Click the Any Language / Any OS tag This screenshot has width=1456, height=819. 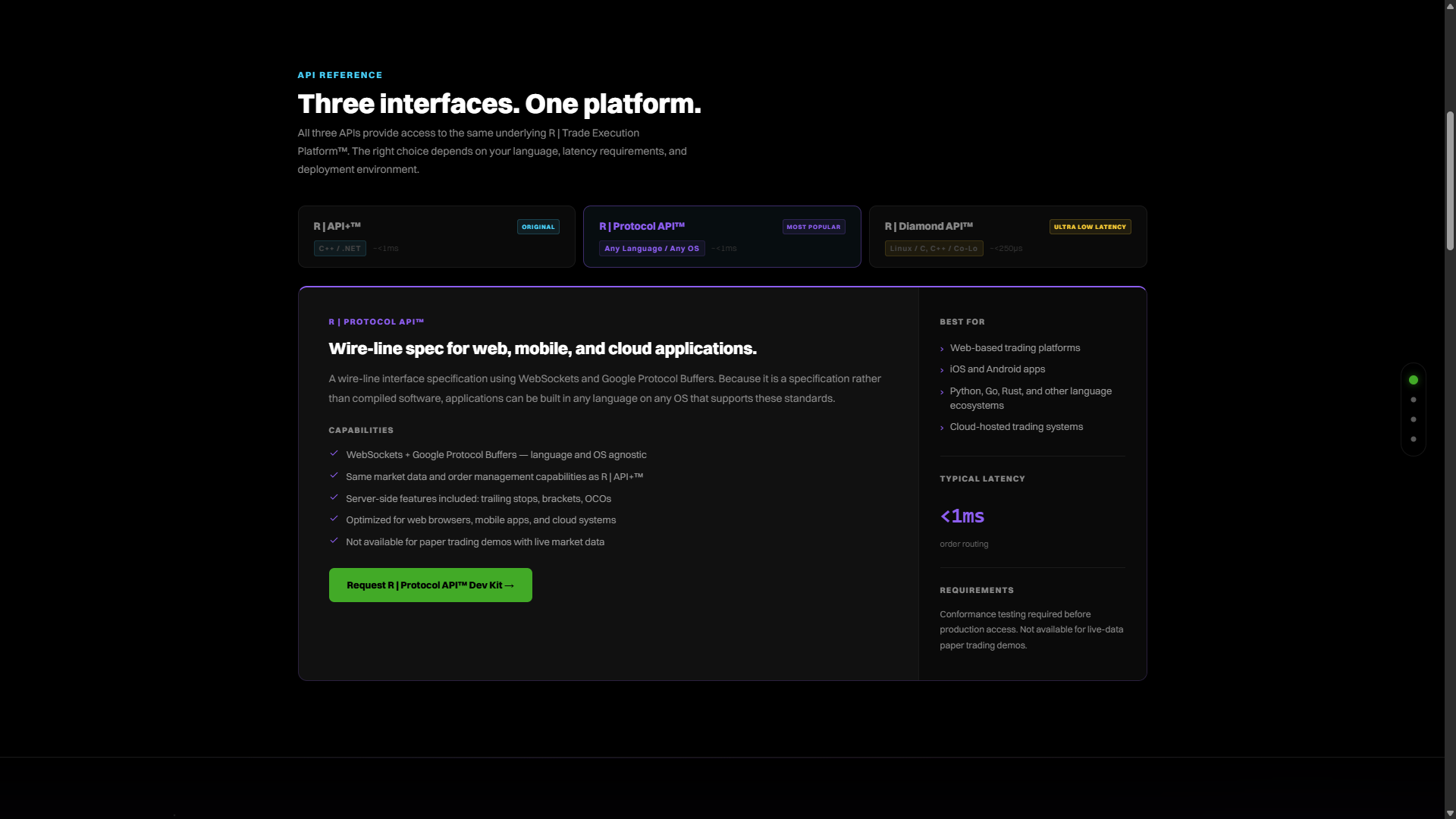point(652,249)
